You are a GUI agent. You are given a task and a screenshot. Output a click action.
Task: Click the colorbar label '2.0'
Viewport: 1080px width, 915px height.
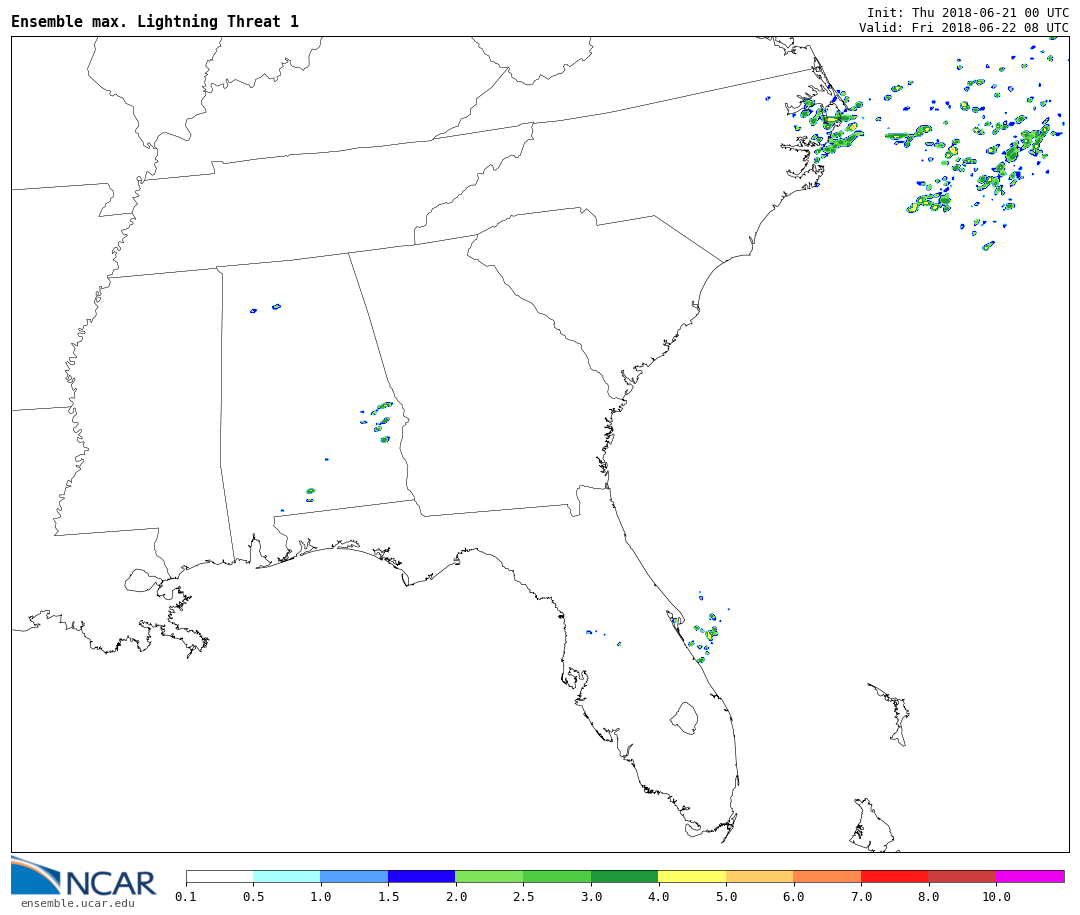coord(456,896)
